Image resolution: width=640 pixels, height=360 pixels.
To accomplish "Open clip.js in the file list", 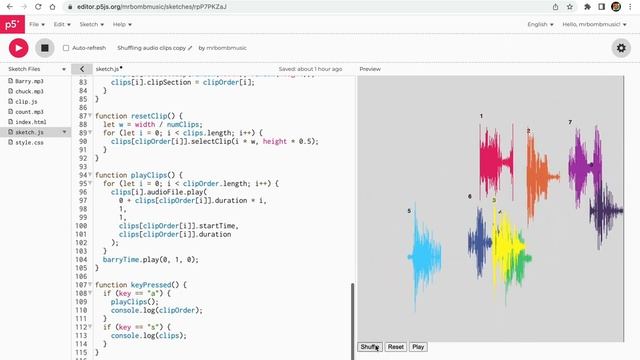I will 26,102.
